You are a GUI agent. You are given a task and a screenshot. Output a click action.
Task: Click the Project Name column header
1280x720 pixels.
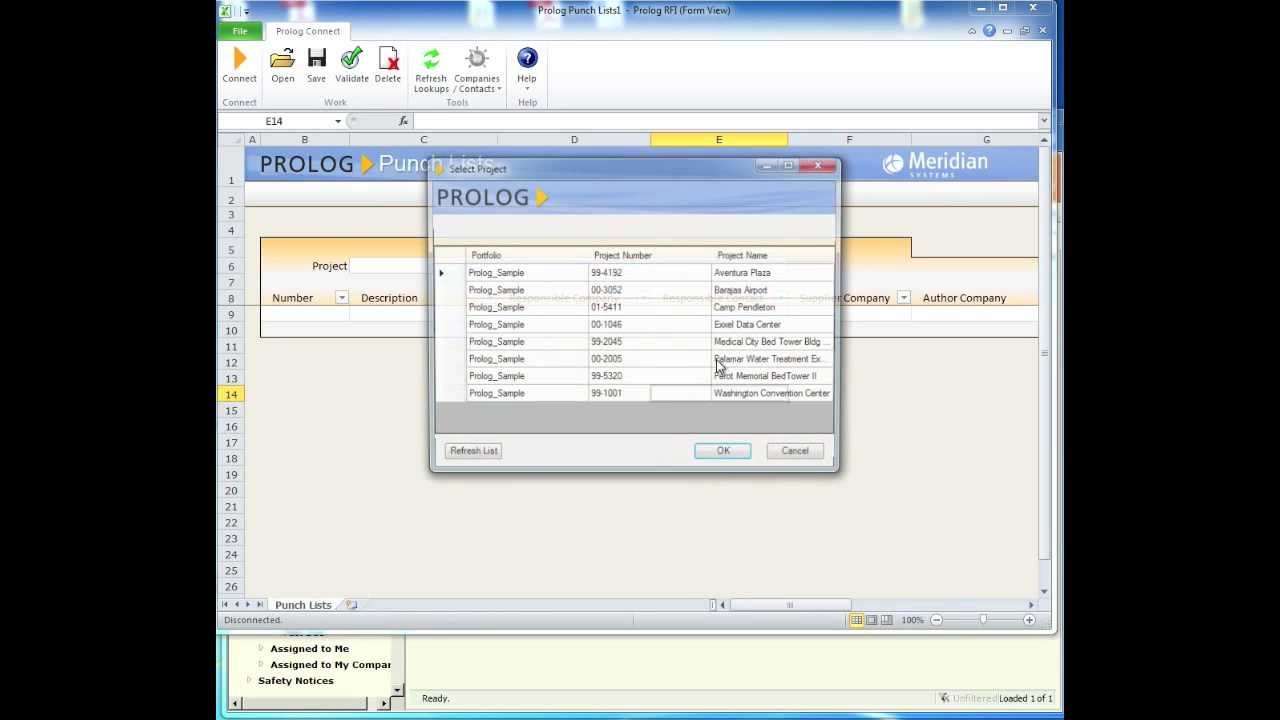click(x=772, y=256)
